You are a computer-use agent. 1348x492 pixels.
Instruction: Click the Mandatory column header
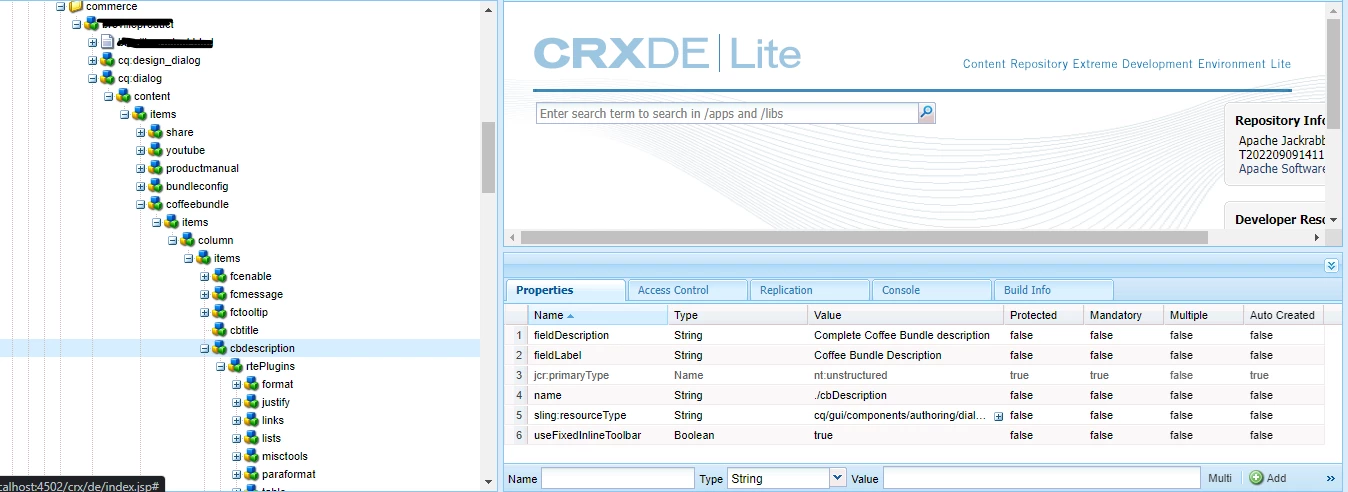pyautogui.click(x=1124, y=315)
